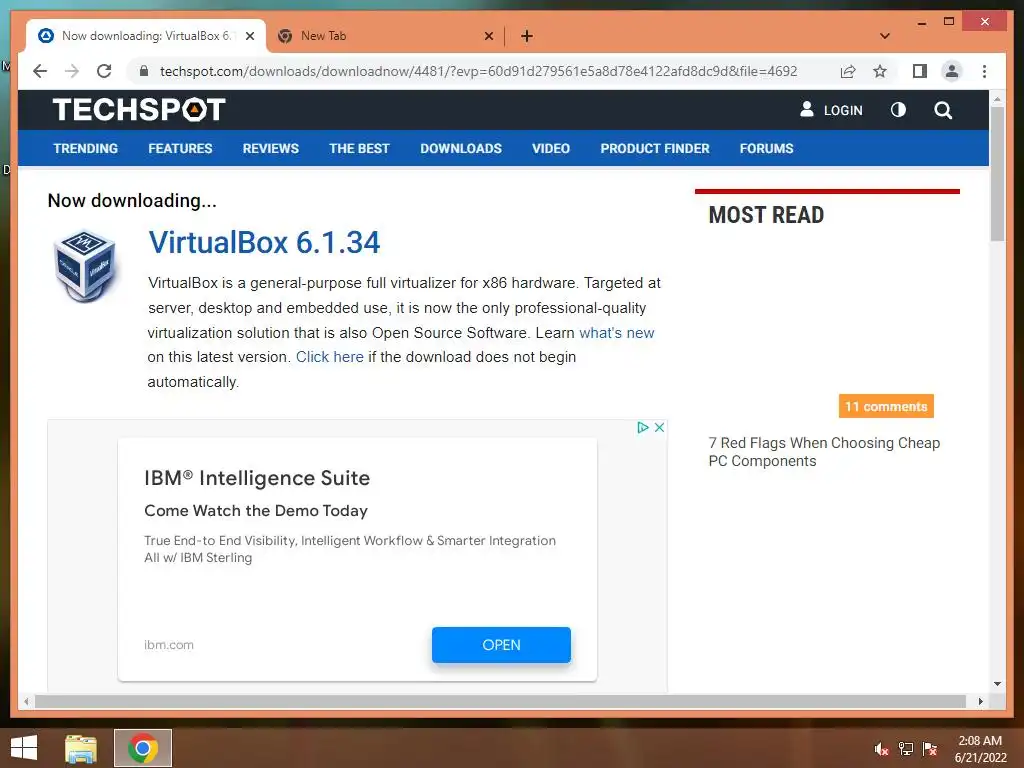Select the 'Now downloading: VirtualBox' tab
Screen dimensions: 1024x768
click(x=145, y=36)
